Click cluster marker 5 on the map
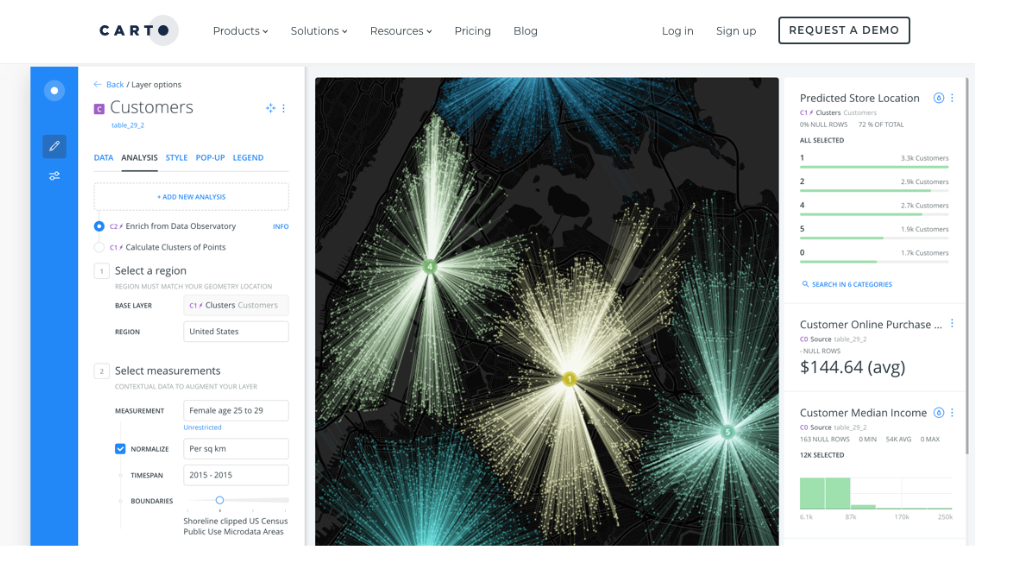This screenshot has height=580, width=1009. (x=727, y=432)
